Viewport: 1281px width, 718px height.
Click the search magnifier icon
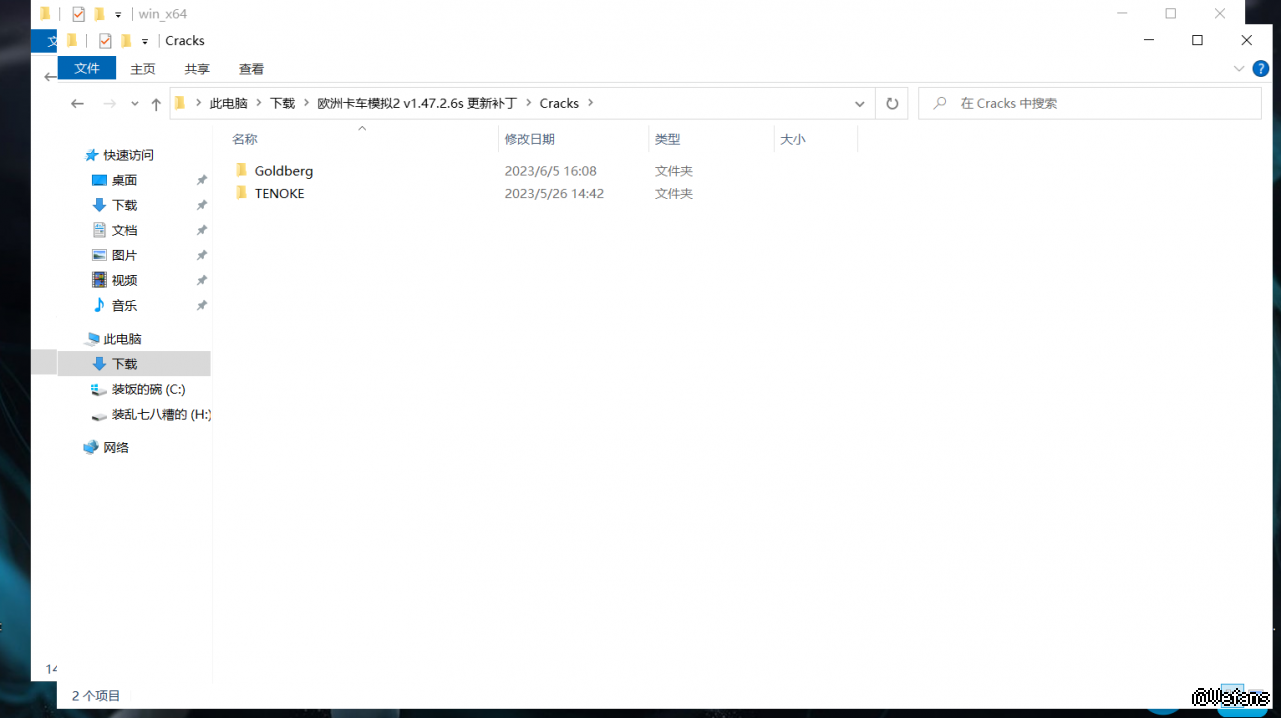coord(939,103)
